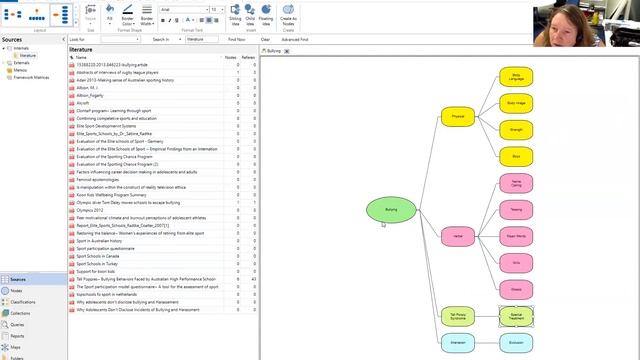Open the Maps navigation view
Viewport: 640px width, 360px height.
click(33, 347)
